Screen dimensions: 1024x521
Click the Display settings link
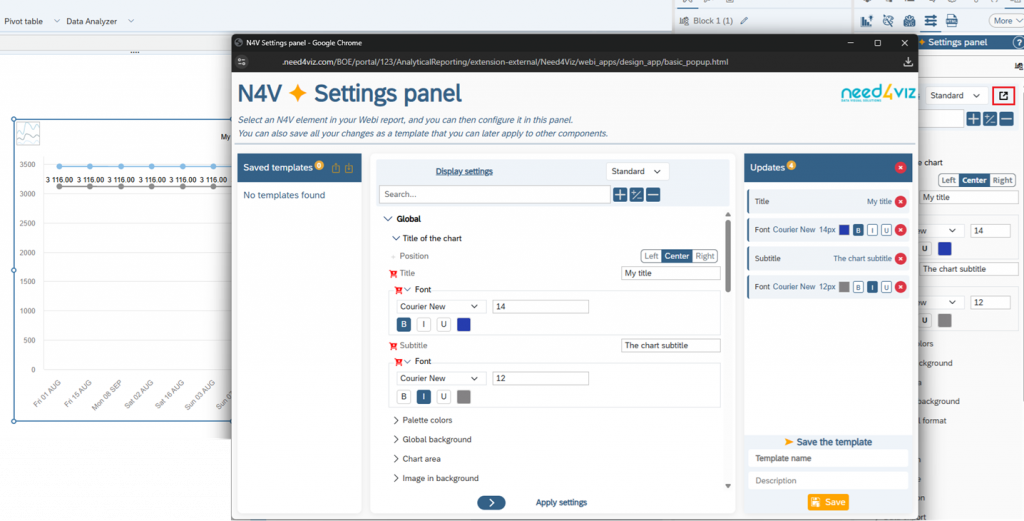pyautogui.click(x=464, y=171)
